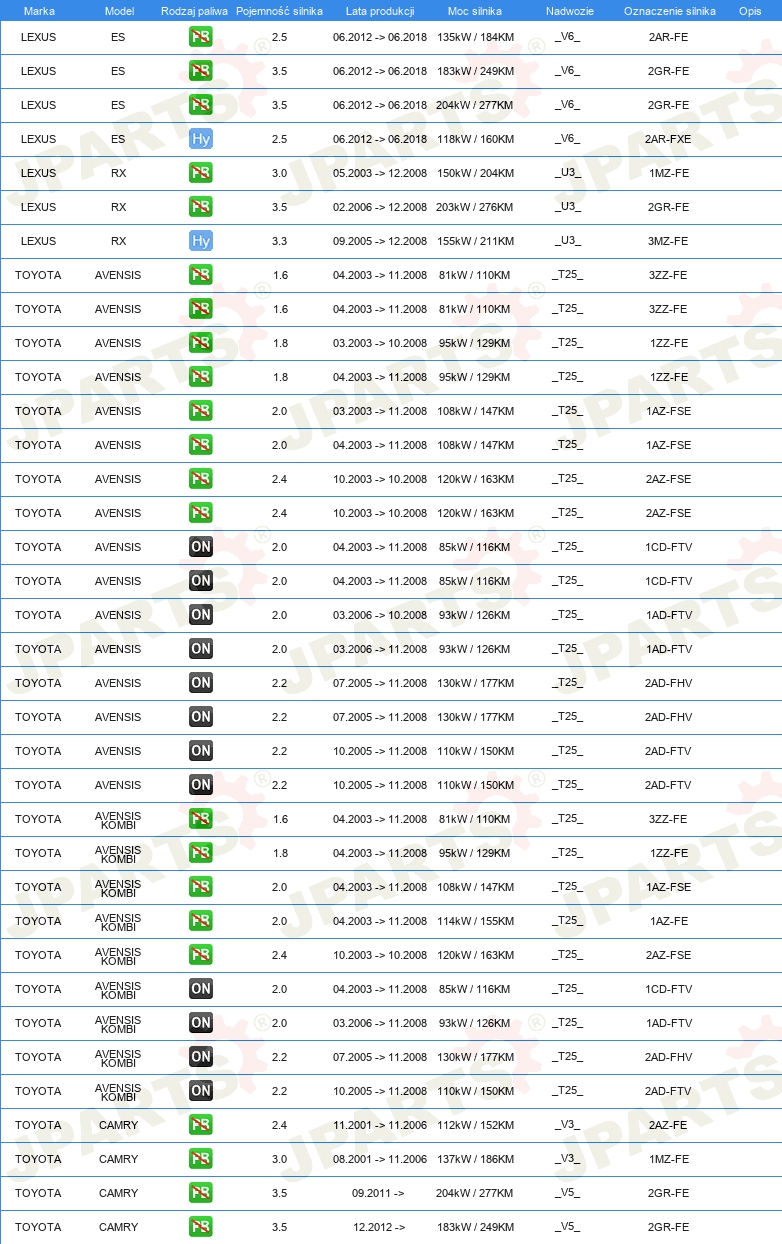The image size is (782, 1244).
Task: Click petrol icon in Avensis Kombi 3ZZ-FE row
Action: click(x=201, y=819)
